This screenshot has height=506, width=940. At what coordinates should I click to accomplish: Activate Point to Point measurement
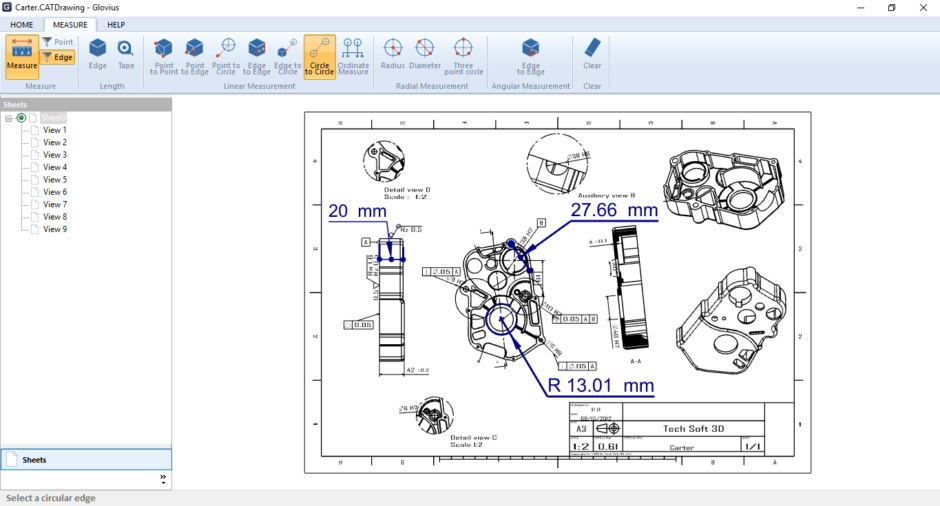pyautogui.click(x=164, y=56)
